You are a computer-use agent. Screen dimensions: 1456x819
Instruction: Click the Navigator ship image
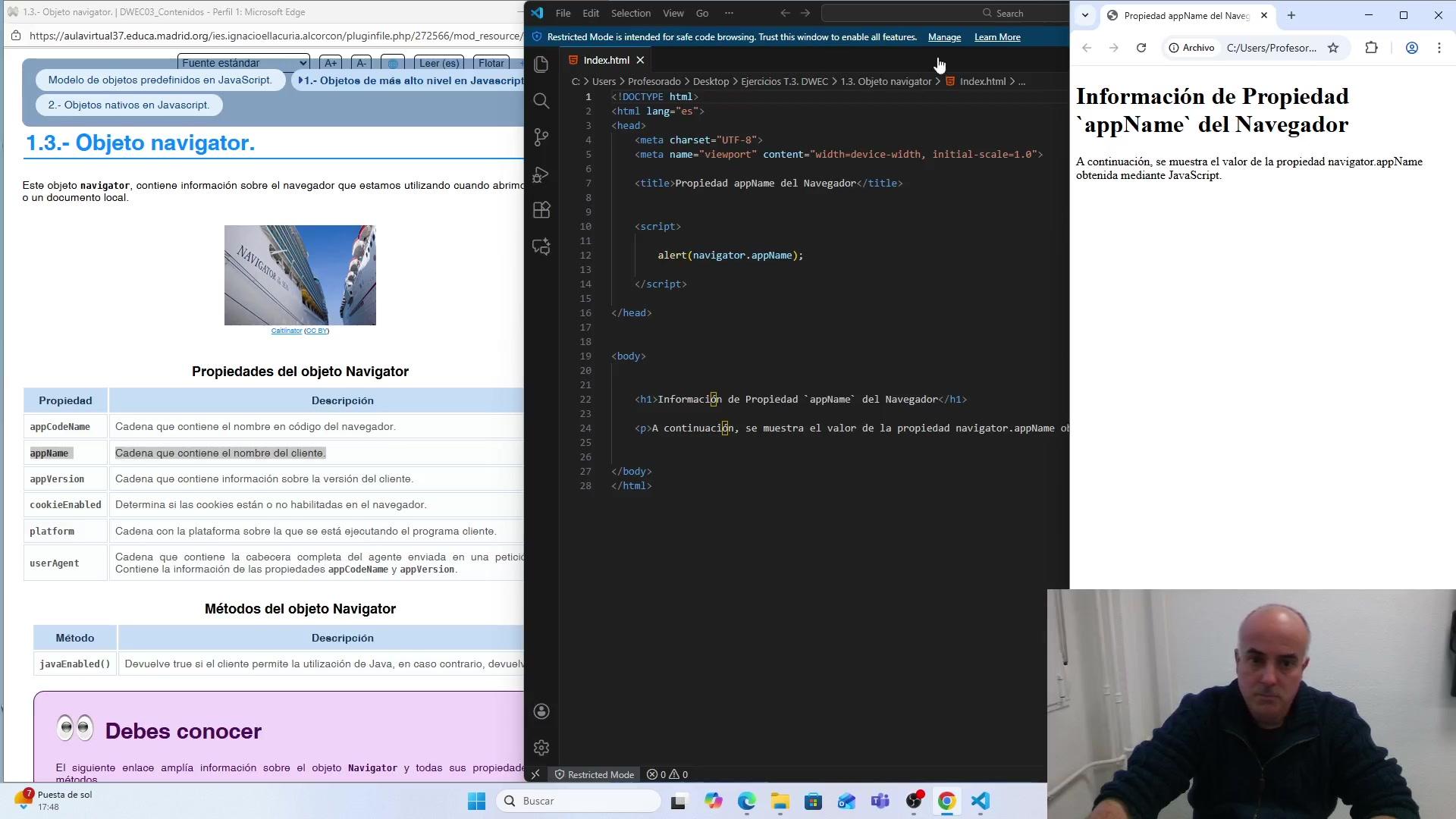(x=300, y=275)
